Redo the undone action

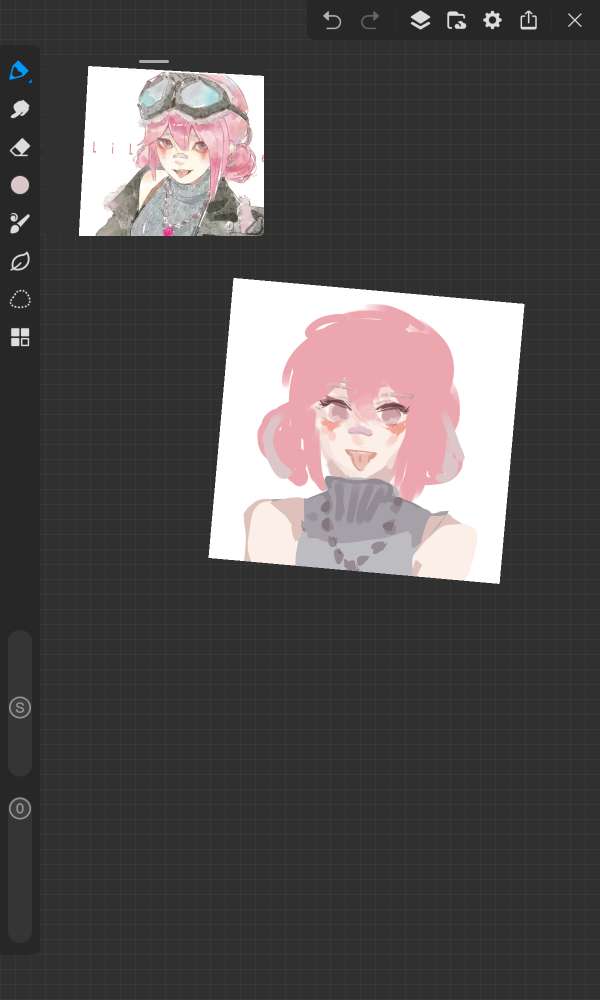tap(370, 20)
